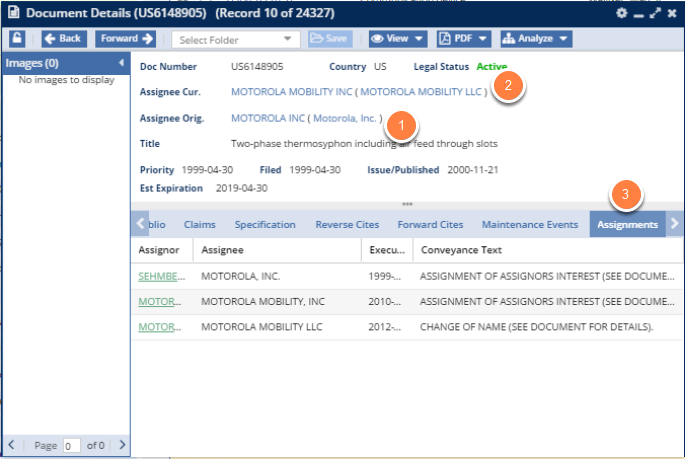Sort by Conveyance Text column header

[x=548, y=250]
